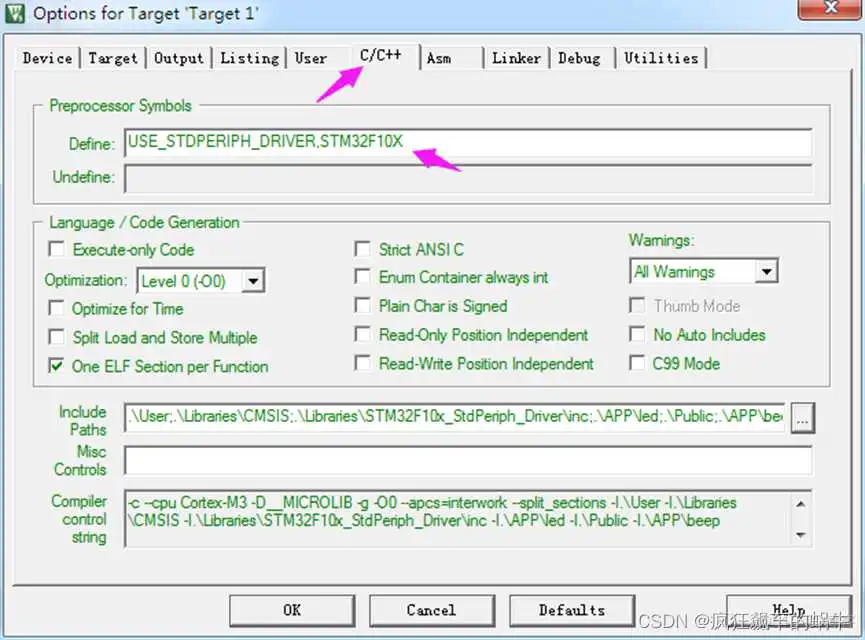Open the Optimization level dropdown
The height and width of the screenshot is (640, 865).
253,281
